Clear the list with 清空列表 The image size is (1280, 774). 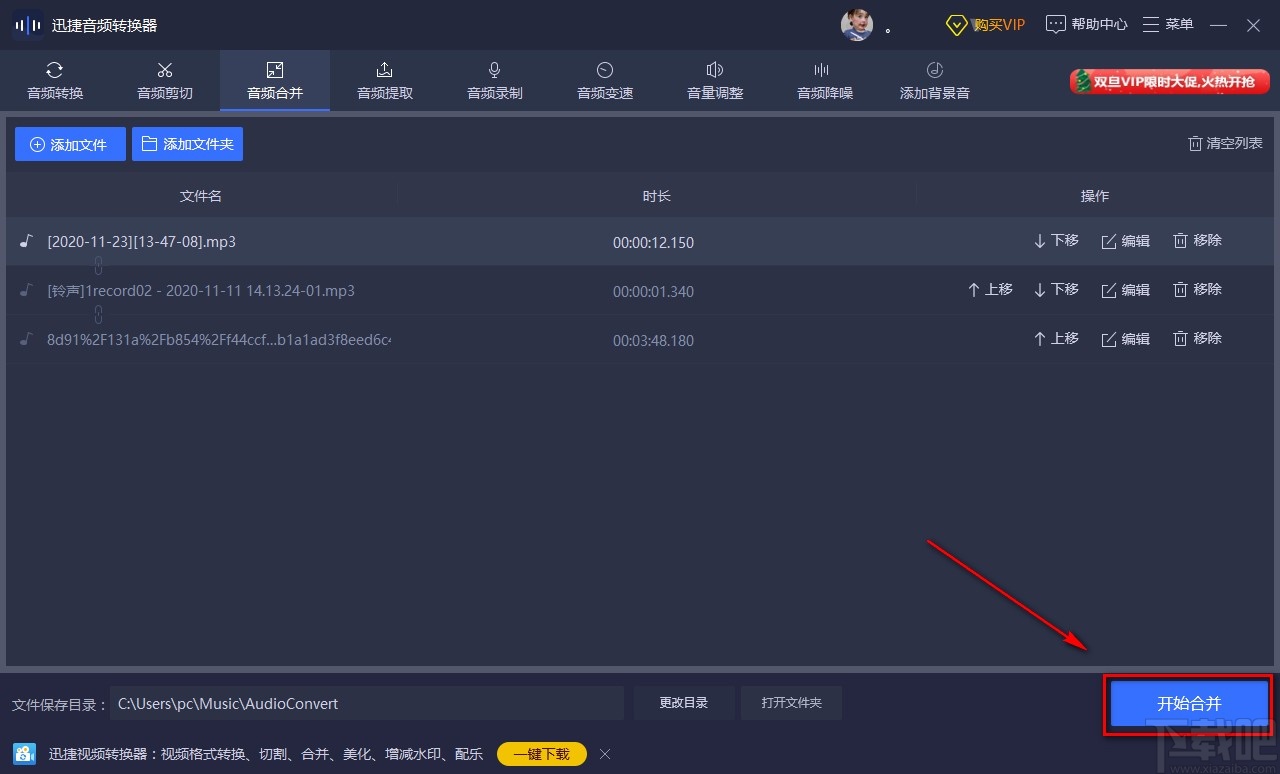click(x=1224, y=143)
